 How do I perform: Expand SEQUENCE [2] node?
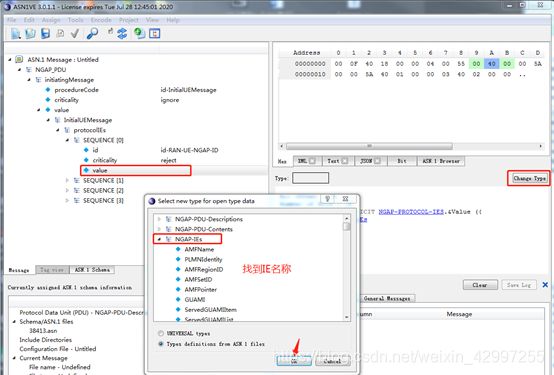click(x=67, y=191)
